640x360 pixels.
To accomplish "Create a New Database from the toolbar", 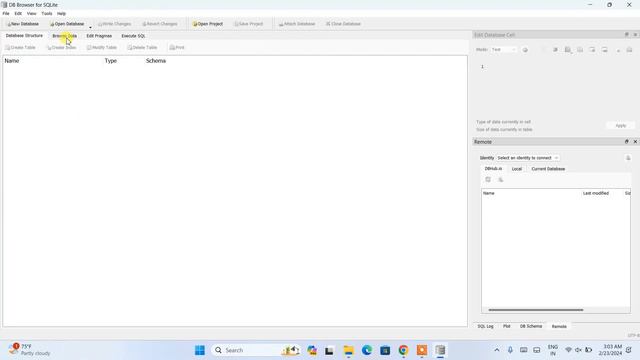I will (x=23, y=24).
